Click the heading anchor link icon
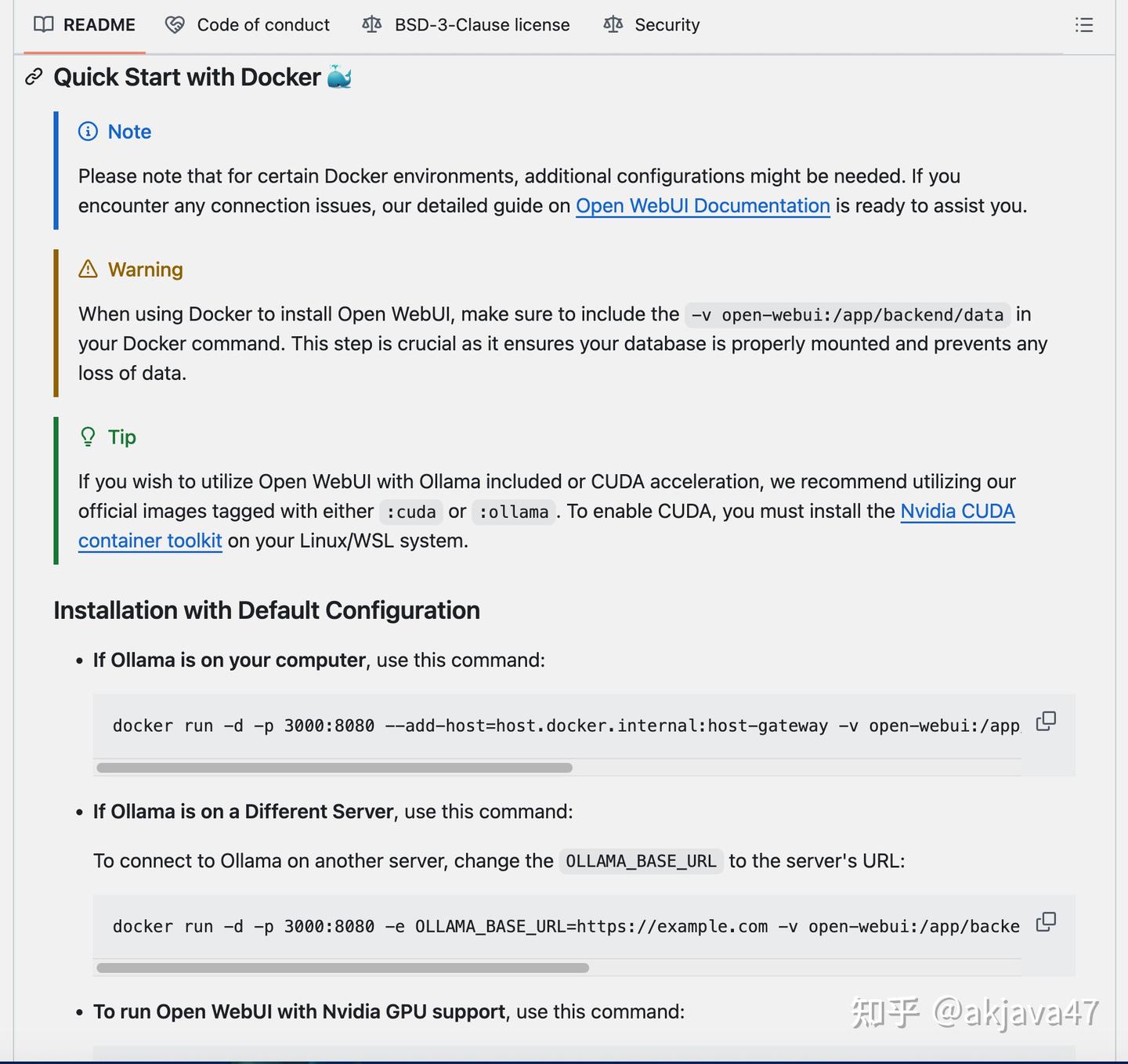The width and height of the screenshot is (1128, 1064). tap(34, 77)
